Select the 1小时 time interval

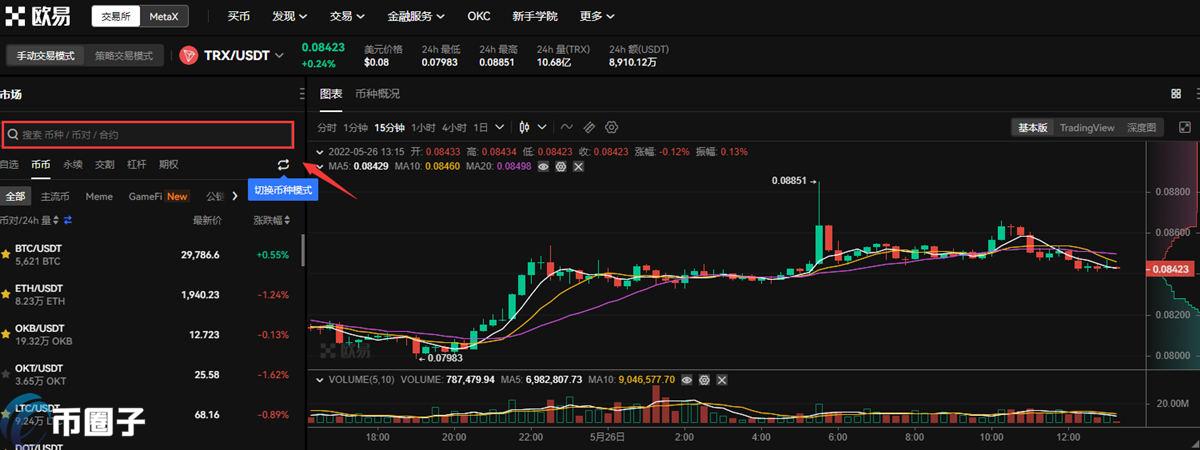(x=422, y=127)
